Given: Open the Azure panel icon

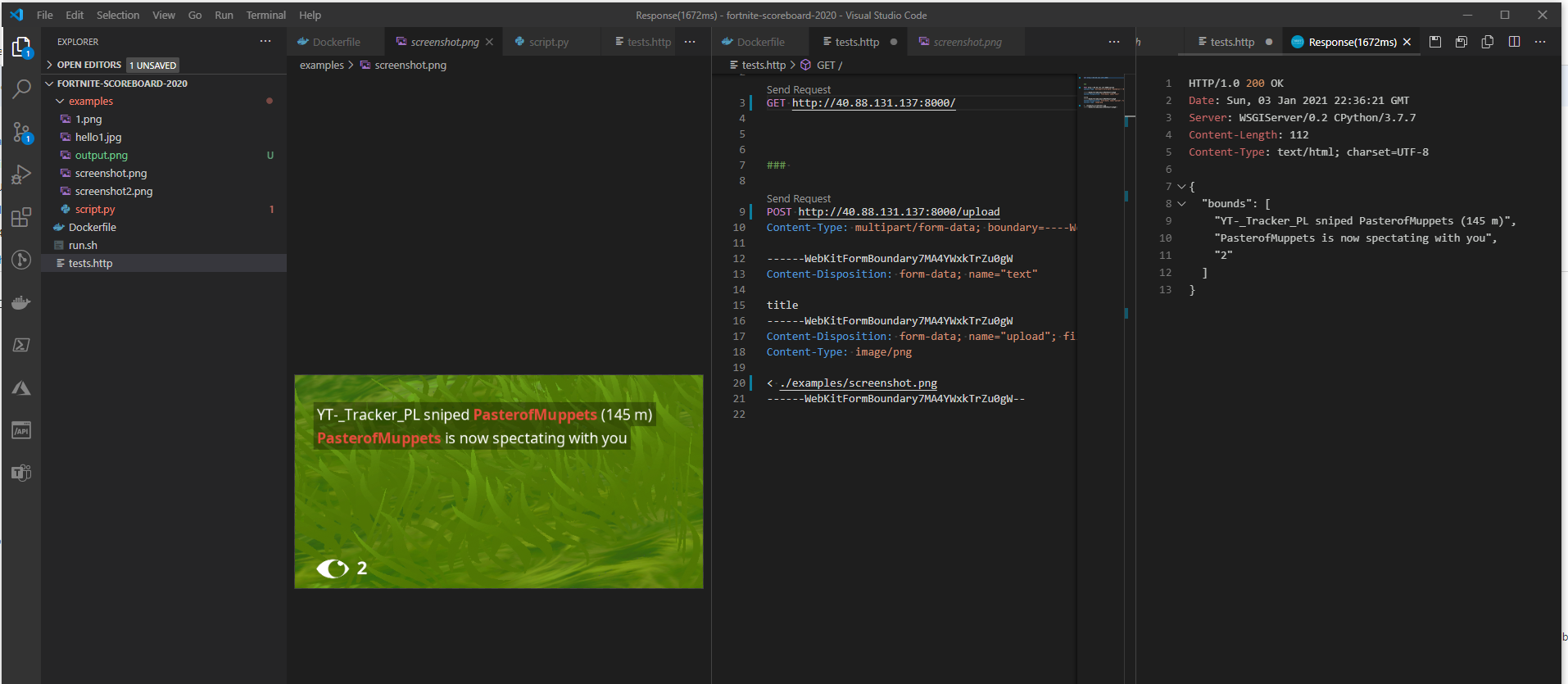Looking at the screenshot, I should click(x=21, y=388).
